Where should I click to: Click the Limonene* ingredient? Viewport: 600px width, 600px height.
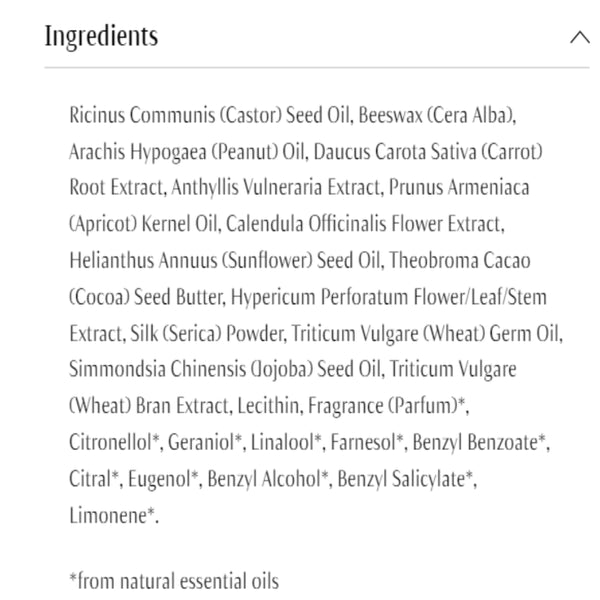114,514
